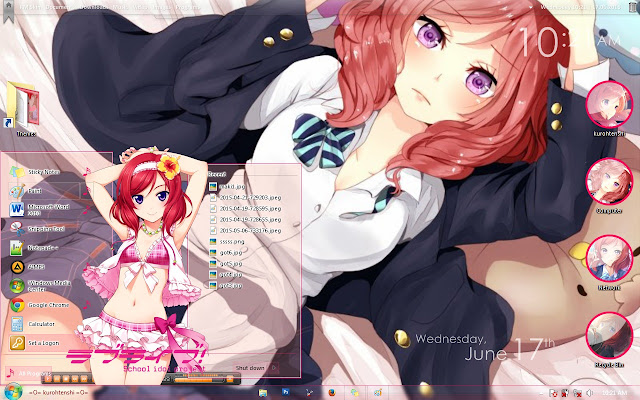Open recent file got6.jpg
Image resolution: width=640 pixels, height=400 pixels.
point(226,253)
